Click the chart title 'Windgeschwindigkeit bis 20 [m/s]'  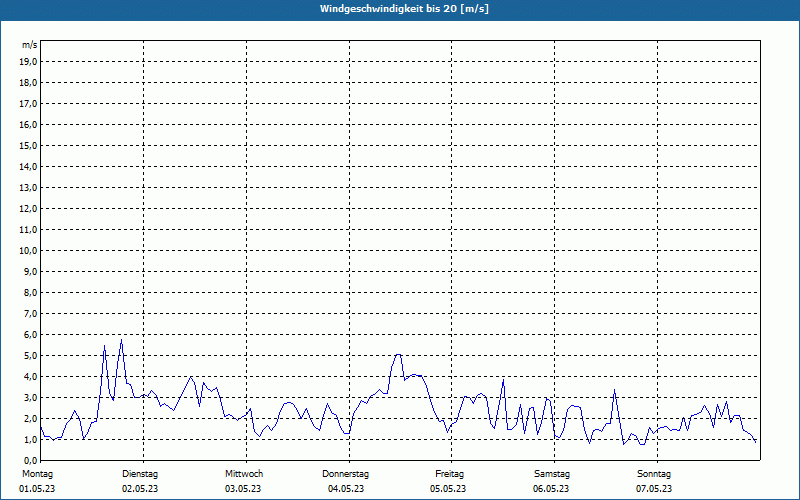[404, 9]
